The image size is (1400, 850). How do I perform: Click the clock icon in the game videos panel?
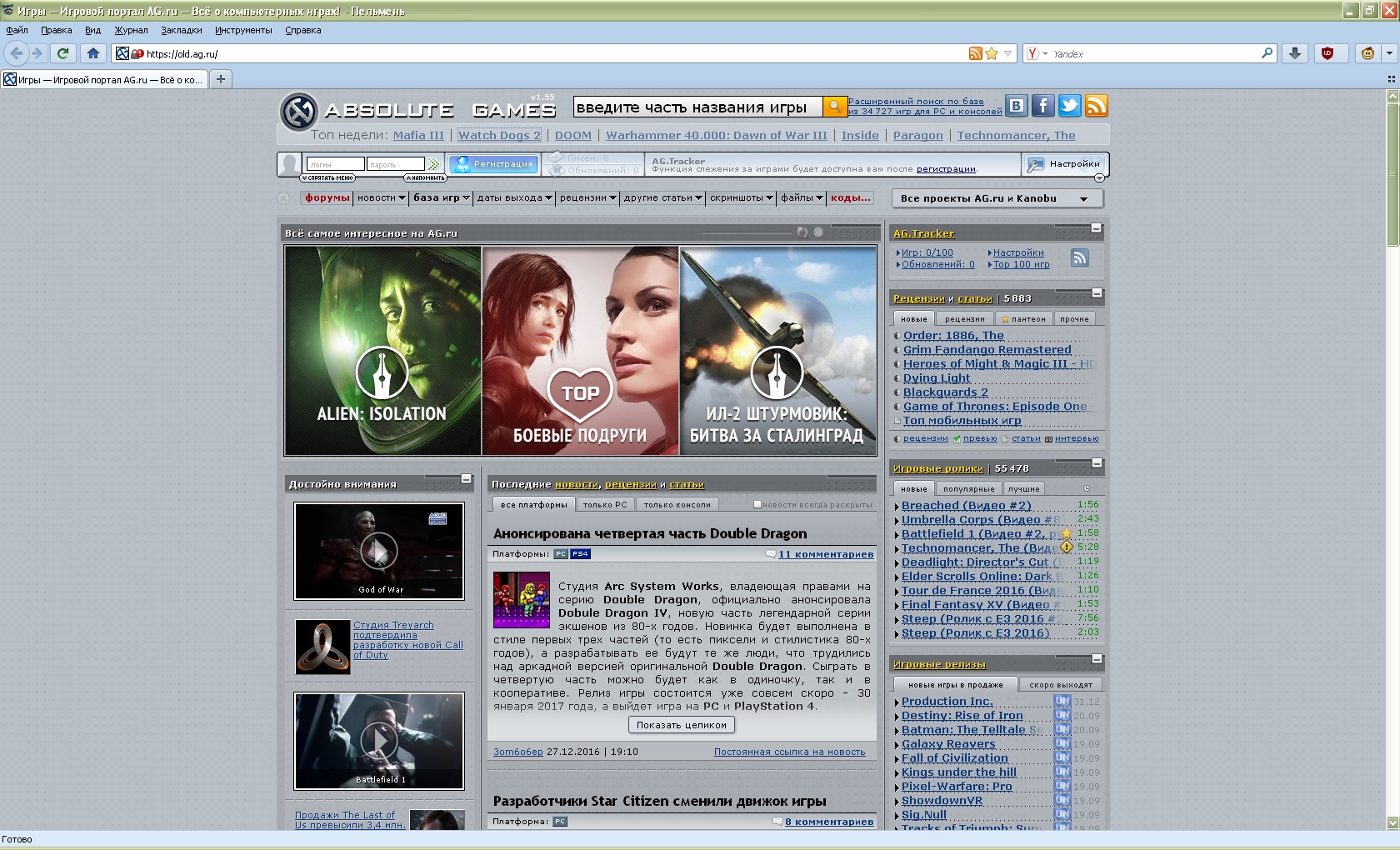(1086, 488)
